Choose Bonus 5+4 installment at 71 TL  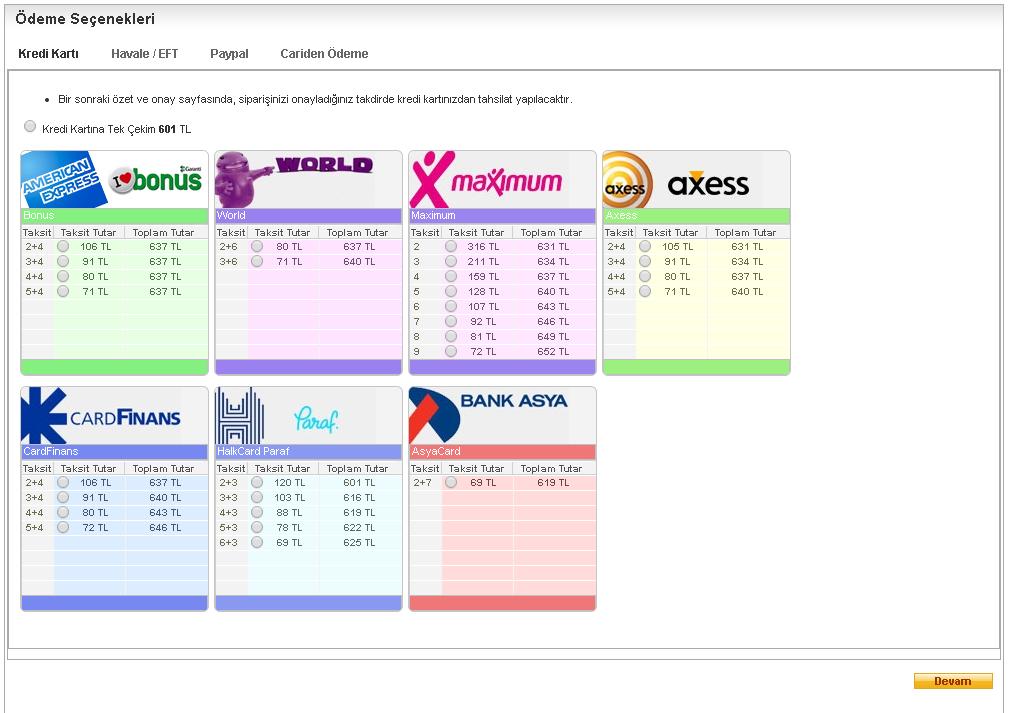pos(63,290)
